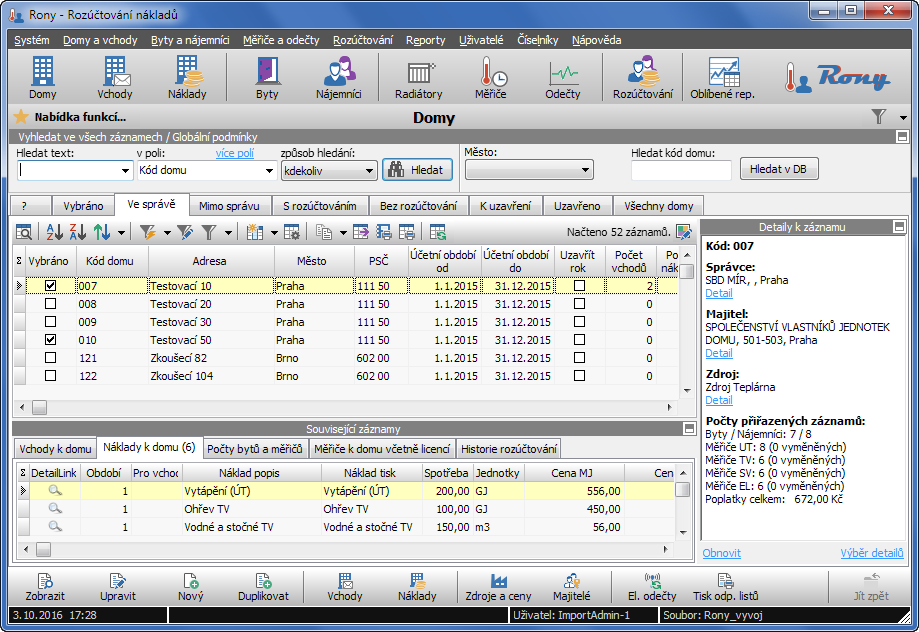Check Uzavřít rok checkbox for Testovací 10
Image resolution: width=919 pixels, height=632 pixels.
coord(579,286)
